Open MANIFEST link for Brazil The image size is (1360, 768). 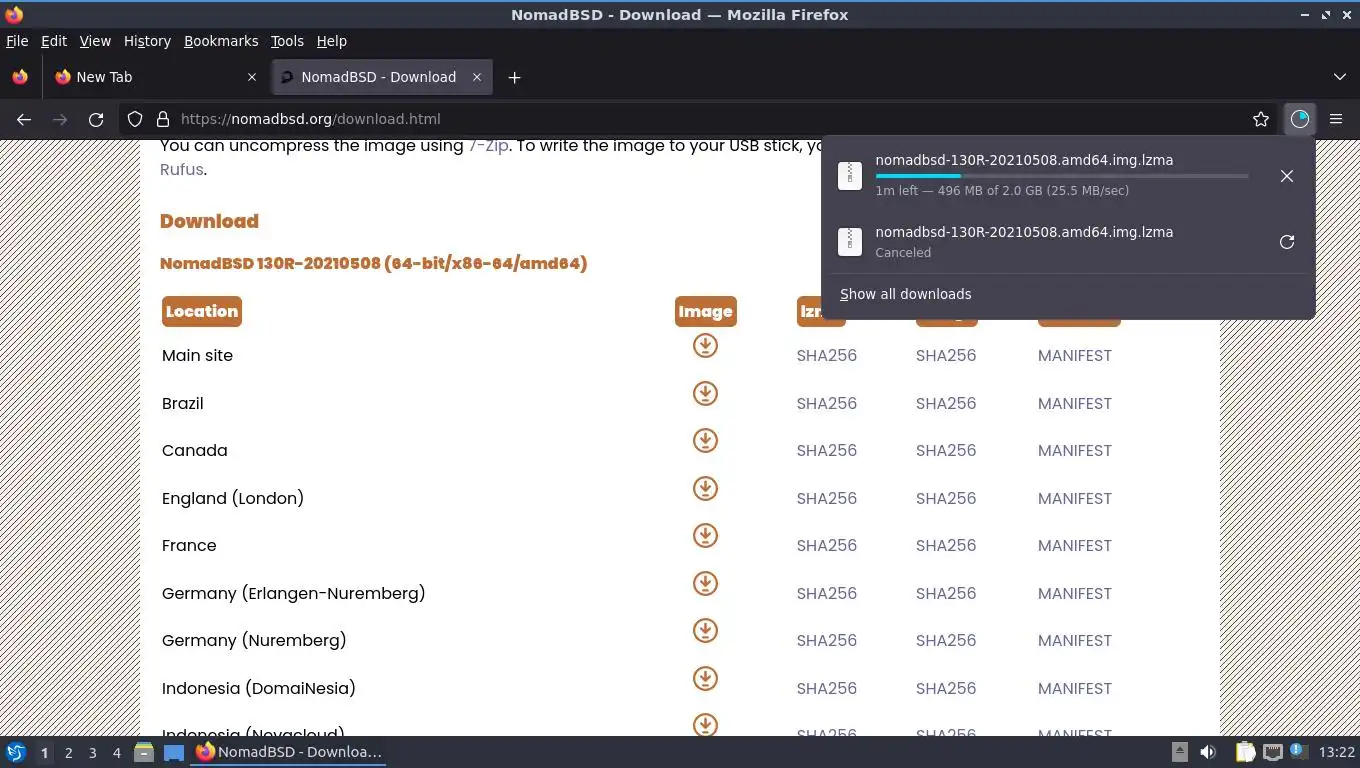(1075, 404)
